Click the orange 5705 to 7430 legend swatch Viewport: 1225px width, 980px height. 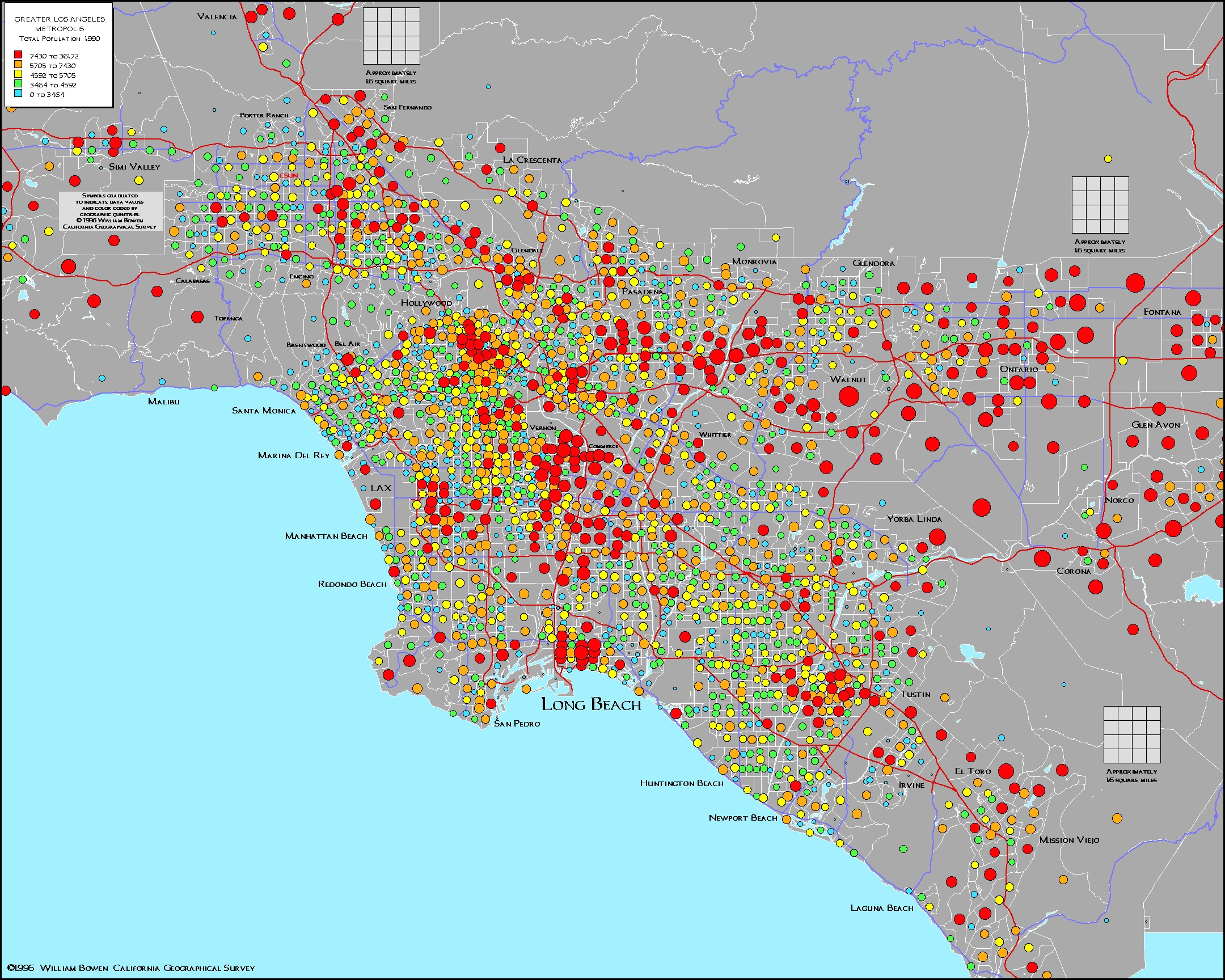(x=18, y=65)
